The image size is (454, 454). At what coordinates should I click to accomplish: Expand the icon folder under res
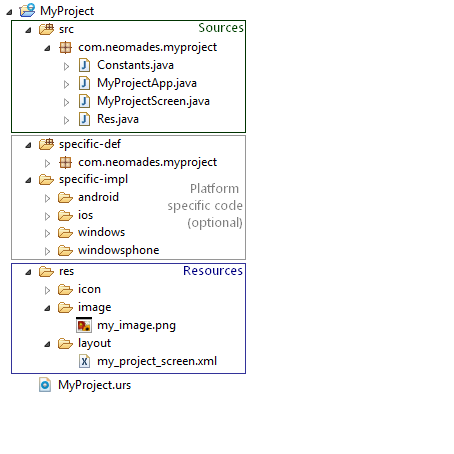click(47, 290)
